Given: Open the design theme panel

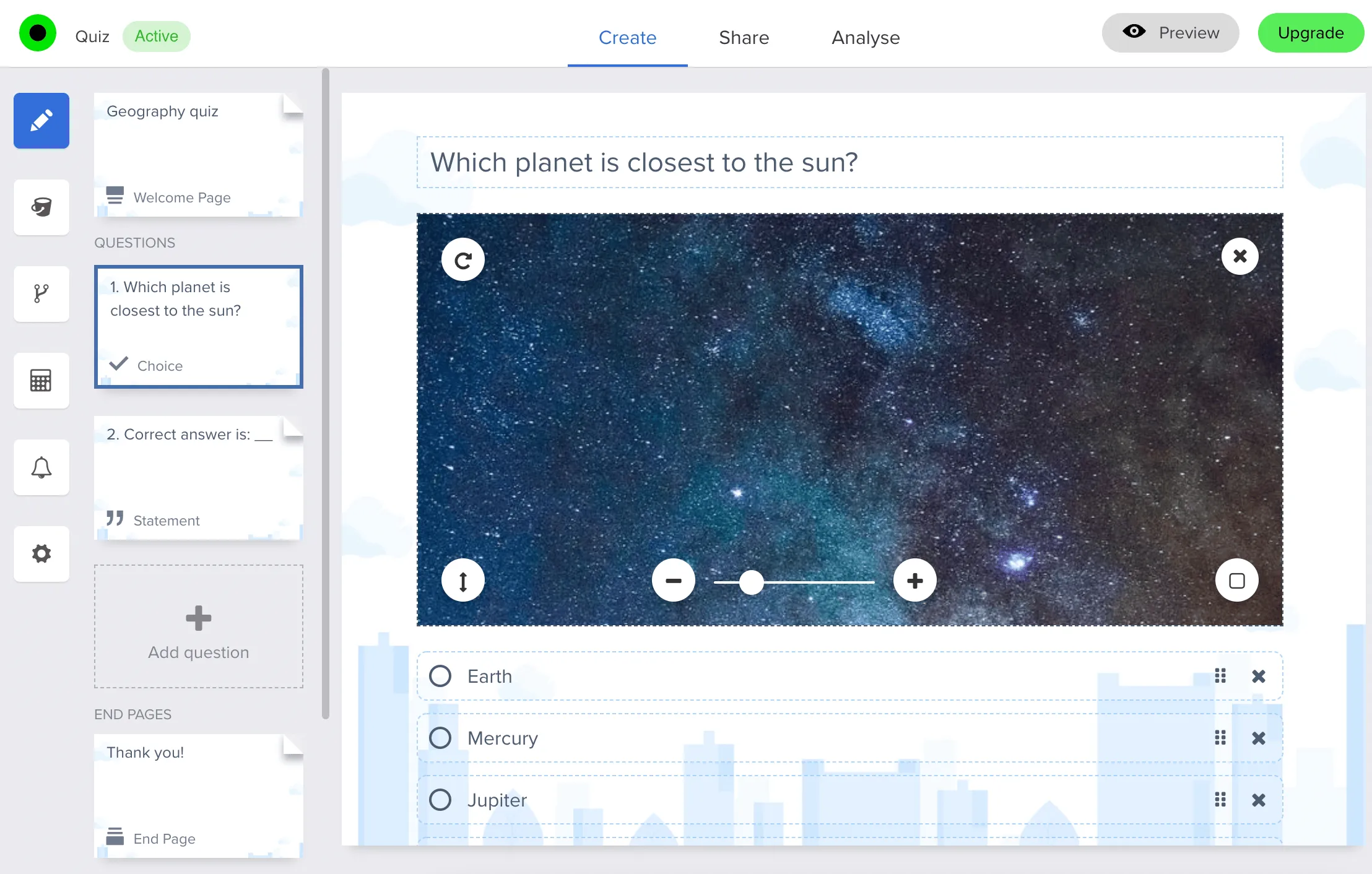Looking at the screenshot, I should click(41, 207).
